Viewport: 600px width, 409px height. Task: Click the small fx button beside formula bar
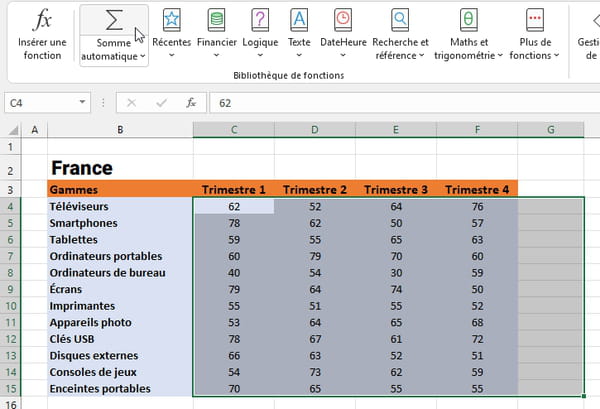click(191, 103)
